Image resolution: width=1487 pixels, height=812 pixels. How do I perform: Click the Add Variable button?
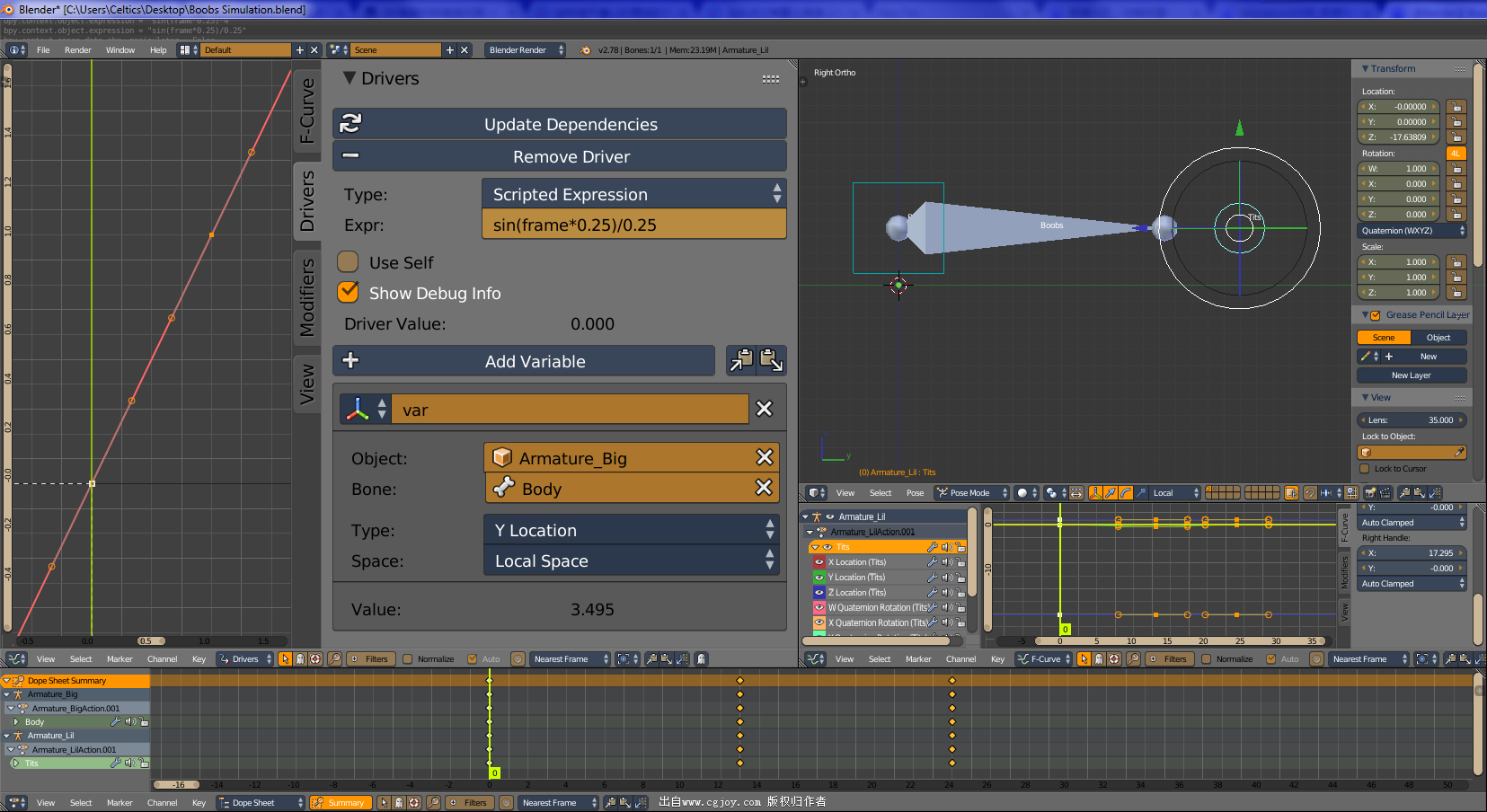pyautogui.click(x=524, y=361)
